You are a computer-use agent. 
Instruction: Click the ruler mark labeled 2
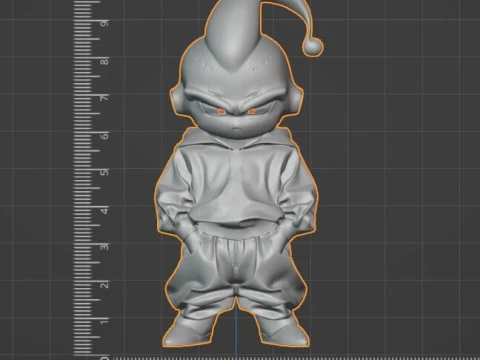(105, 285)
